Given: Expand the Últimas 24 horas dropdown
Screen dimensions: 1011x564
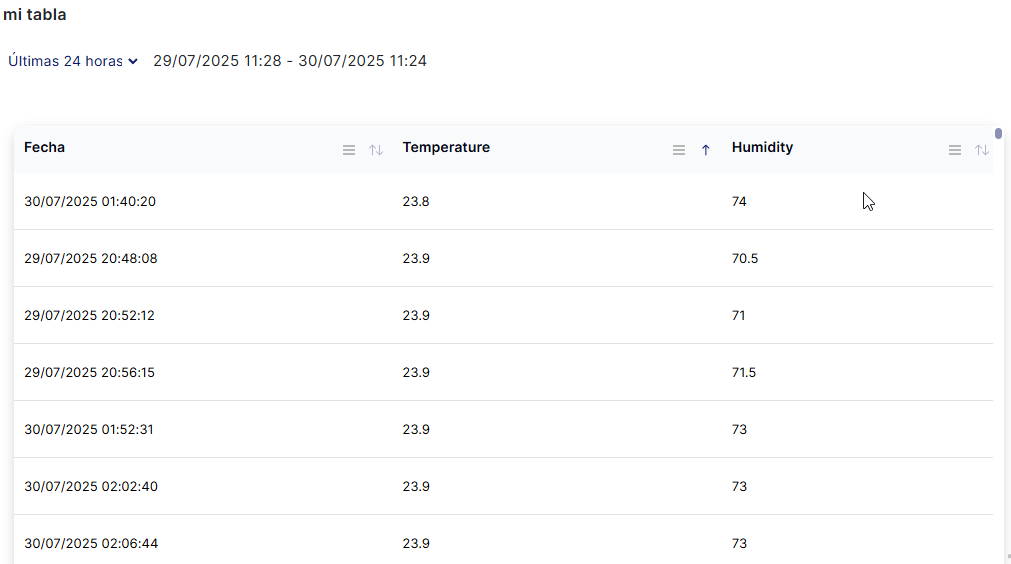Looking at the screenshot, I should (66, 61).
